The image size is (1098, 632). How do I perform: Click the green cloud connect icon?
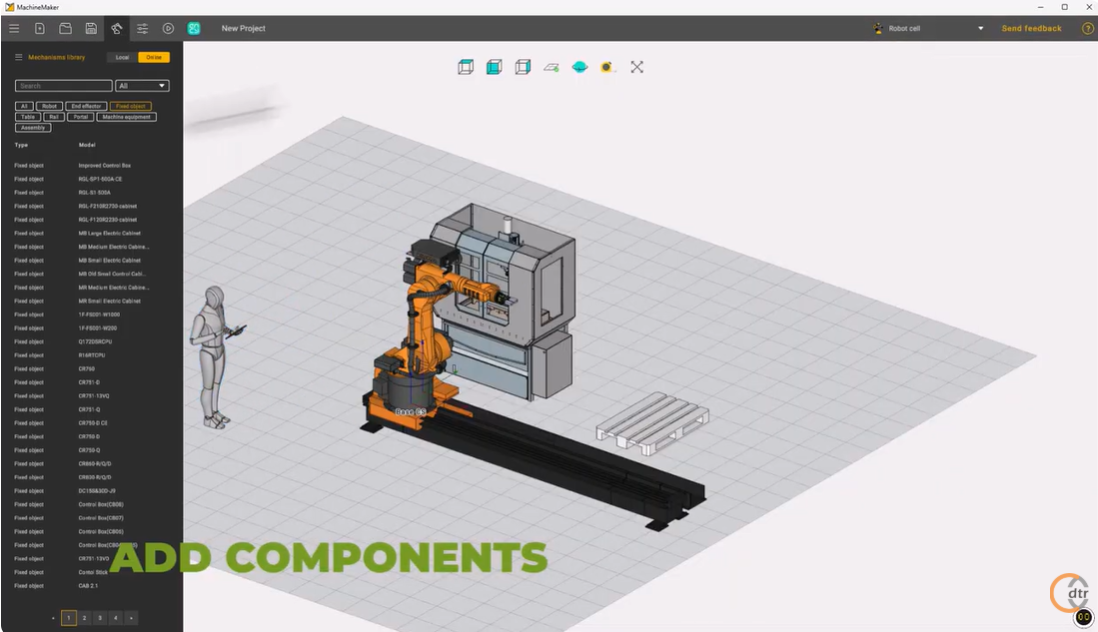point(194,29)
